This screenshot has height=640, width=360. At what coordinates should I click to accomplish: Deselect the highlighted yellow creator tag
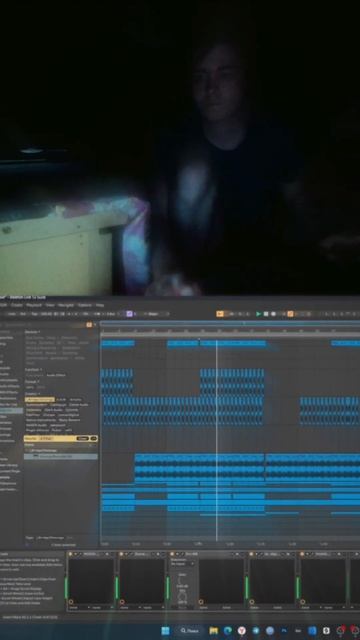pyautogui.click(x=40, y=399)
